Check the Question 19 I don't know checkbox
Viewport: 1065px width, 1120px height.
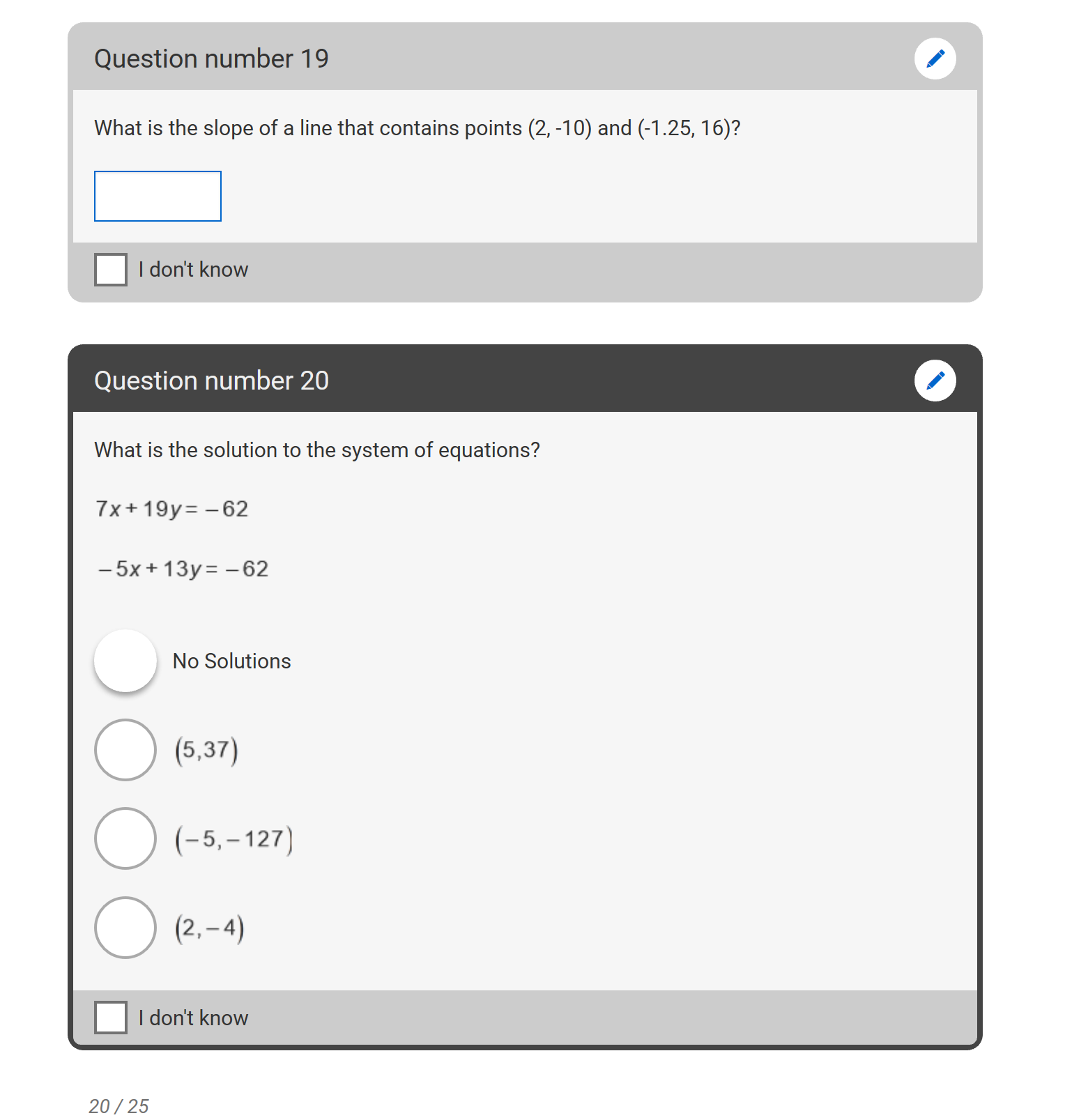tap(111, 270)
